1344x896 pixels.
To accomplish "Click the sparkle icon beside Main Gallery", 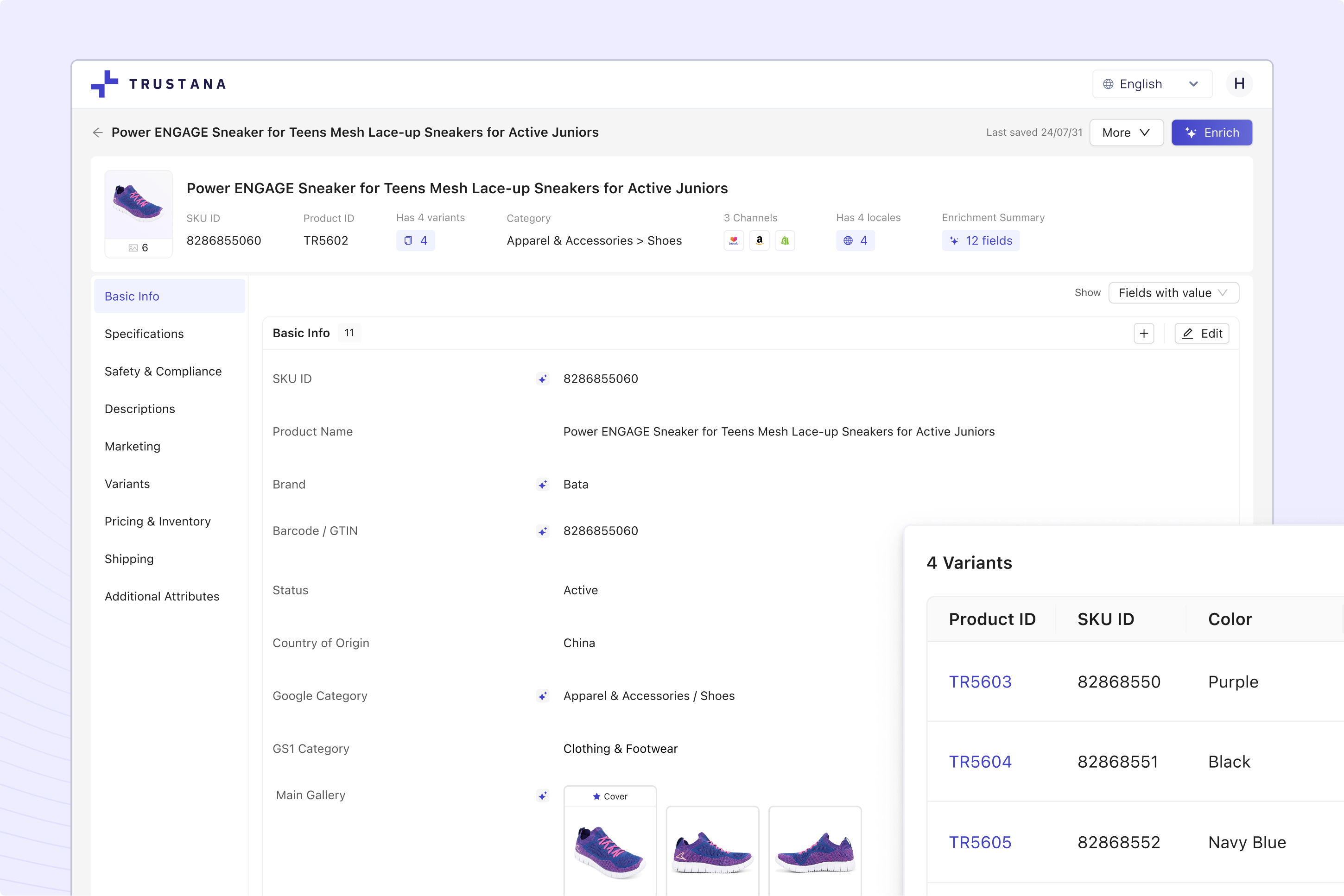I will (543, 795).
